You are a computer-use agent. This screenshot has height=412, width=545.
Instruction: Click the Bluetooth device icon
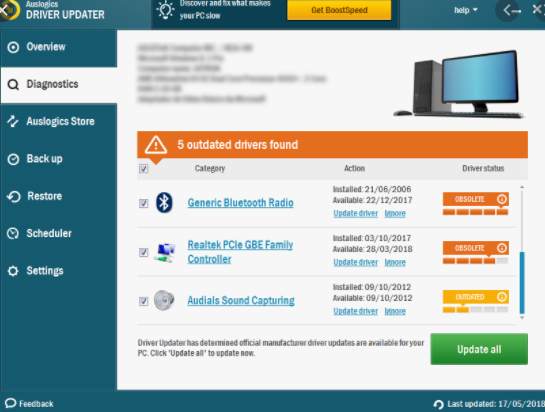[164, 202]
